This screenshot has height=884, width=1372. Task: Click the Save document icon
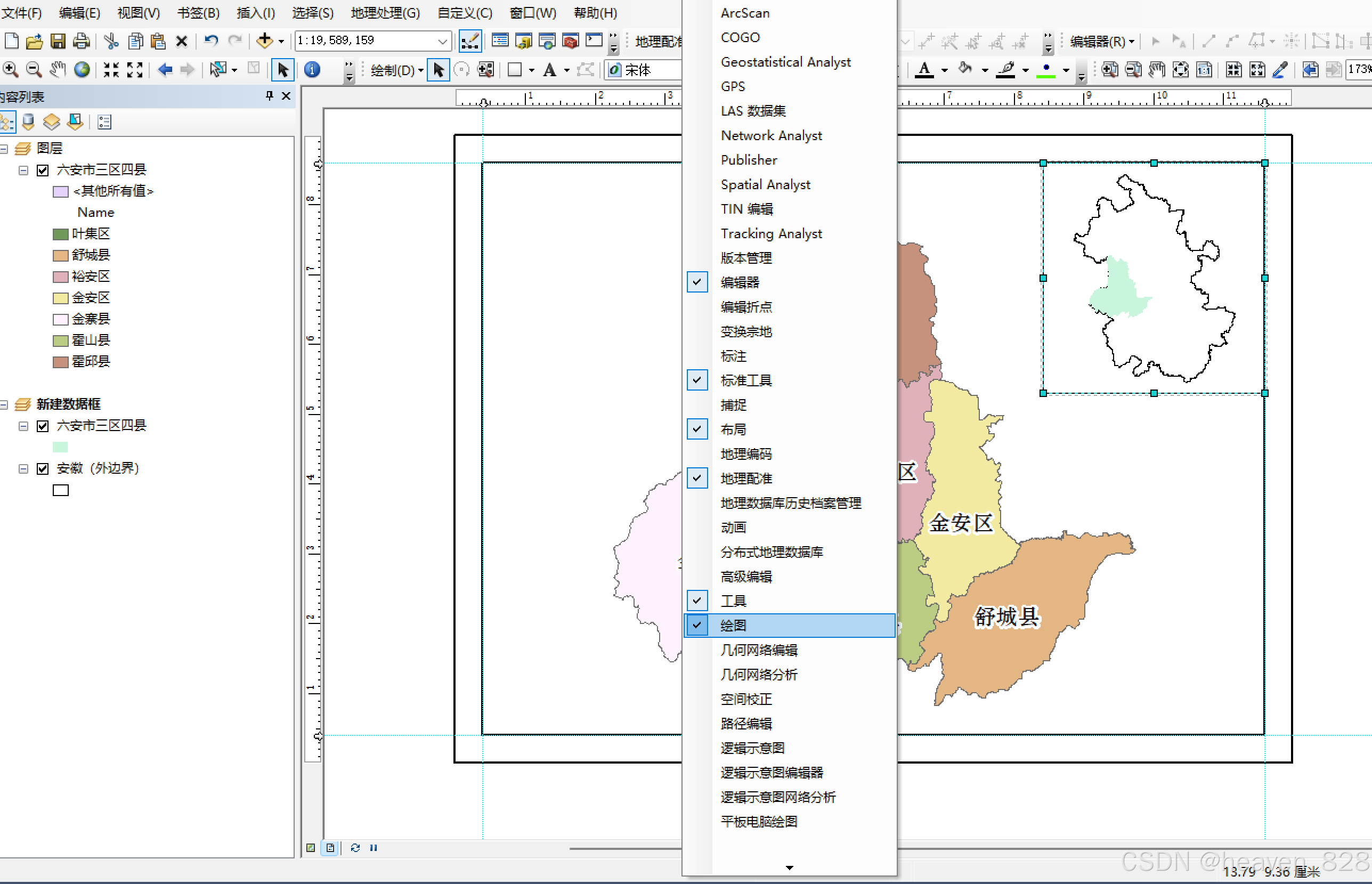point(58,40)
